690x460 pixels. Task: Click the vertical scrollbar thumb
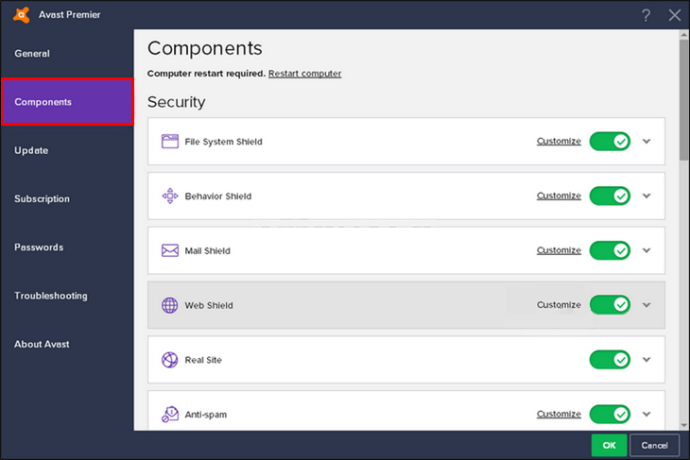[x=684, y=99]
